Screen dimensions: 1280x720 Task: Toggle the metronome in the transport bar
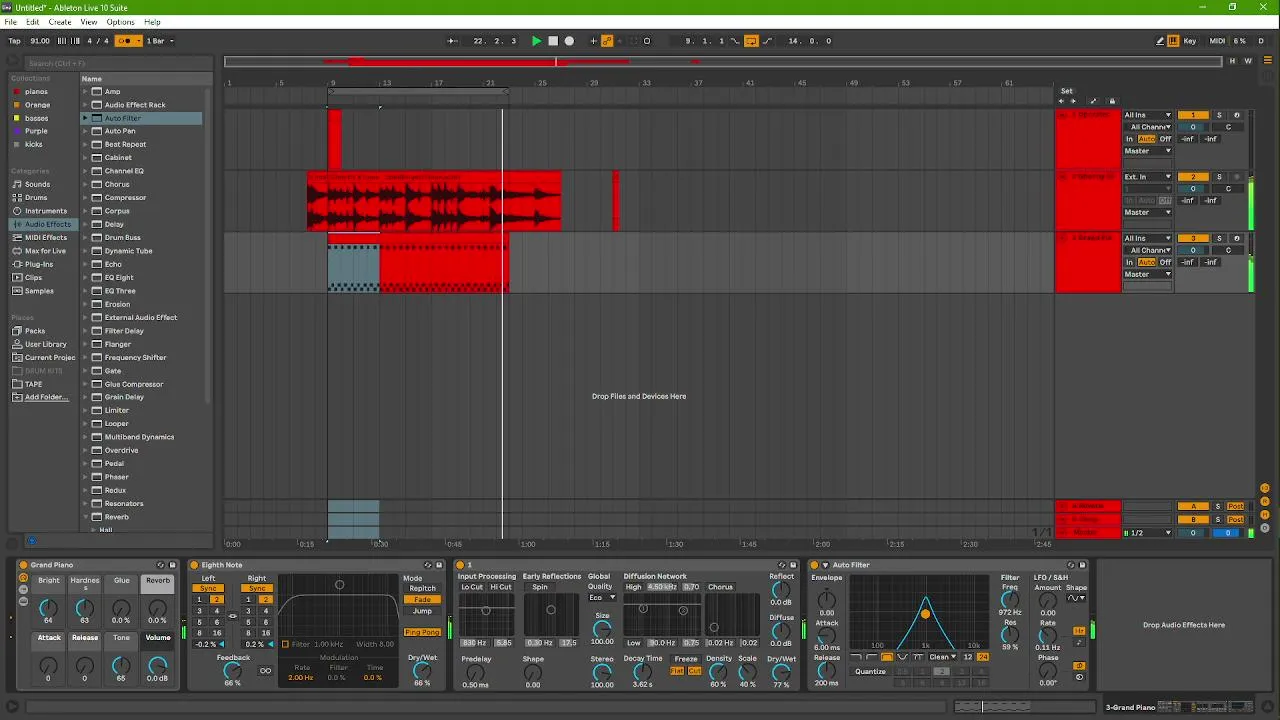click(x=125, y=41)
